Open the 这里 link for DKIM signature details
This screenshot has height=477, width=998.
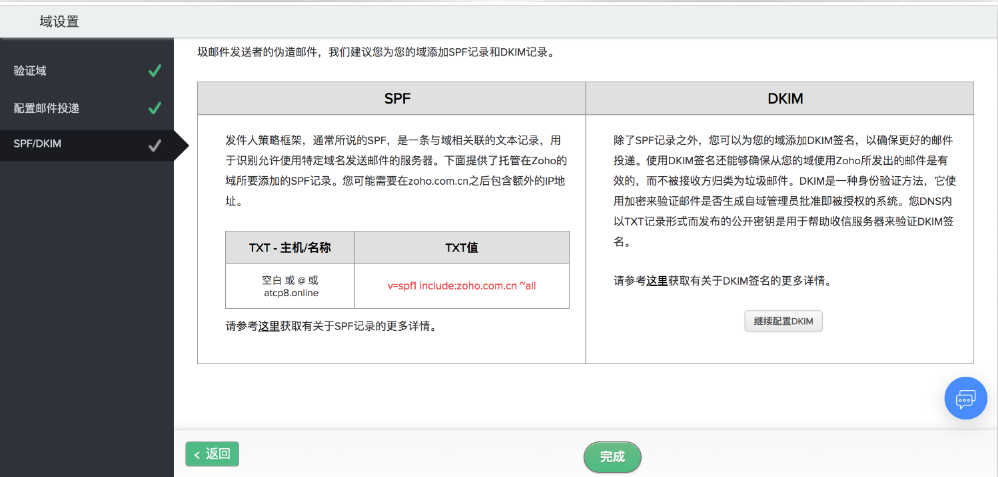pos(656,281)
